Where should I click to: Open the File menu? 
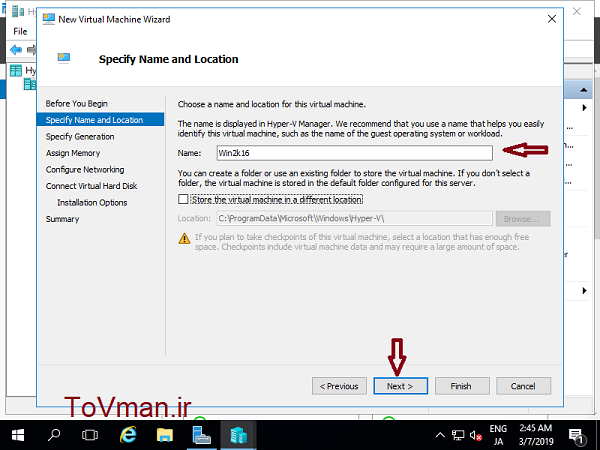click(20, 32)
